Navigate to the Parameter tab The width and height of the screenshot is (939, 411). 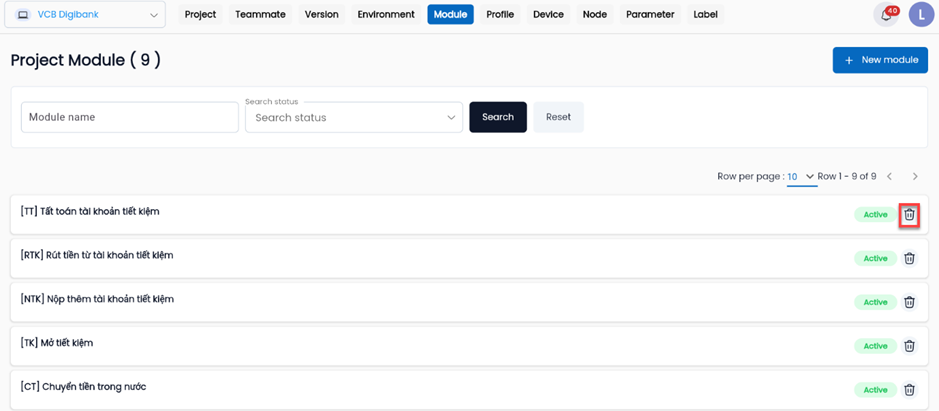[x=650, y=15]
